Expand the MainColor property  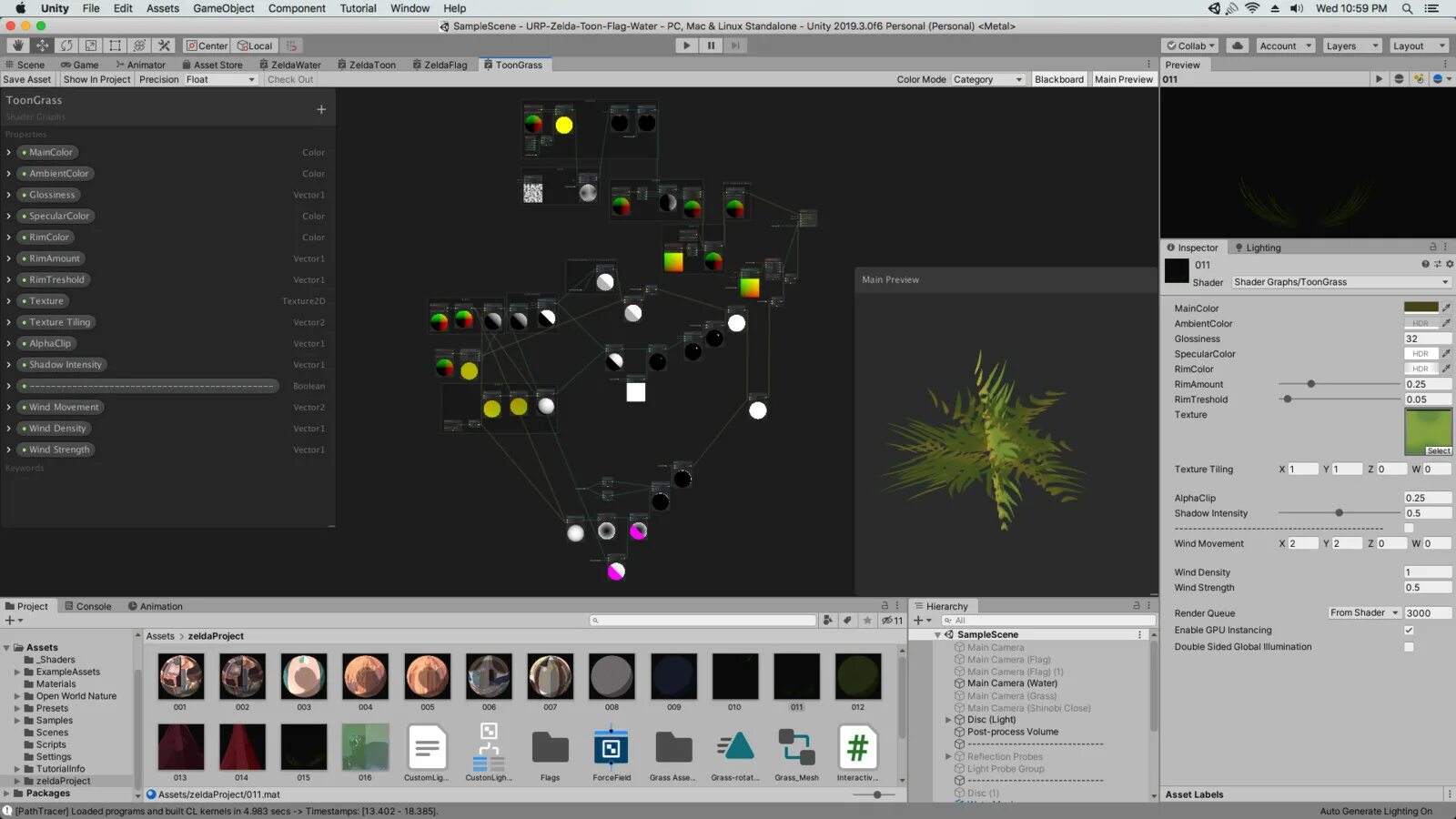(x=9, y=152)
